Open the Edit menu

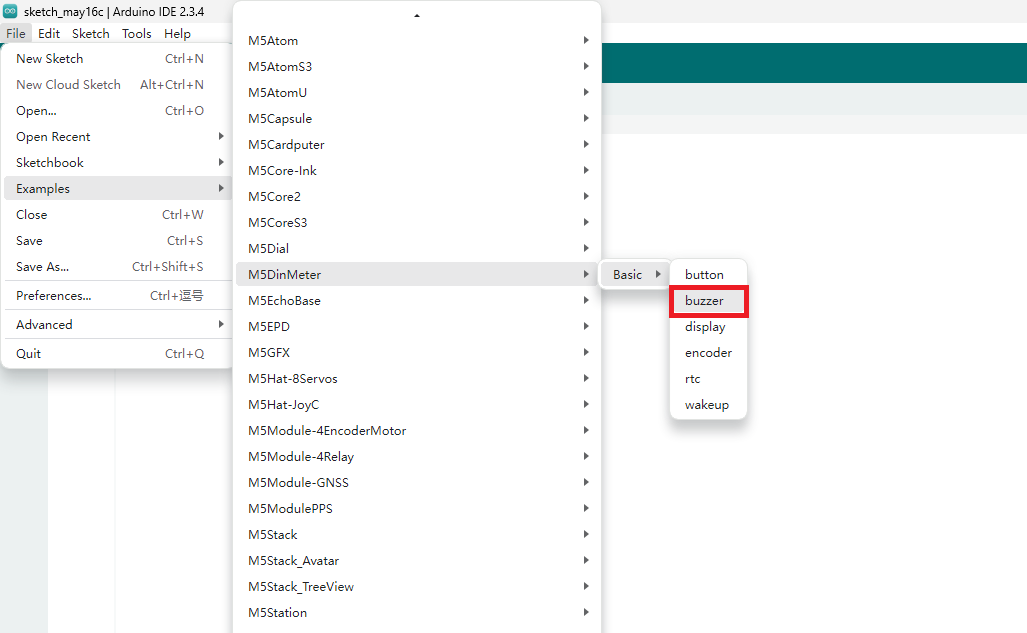click(x=48, y=33)
